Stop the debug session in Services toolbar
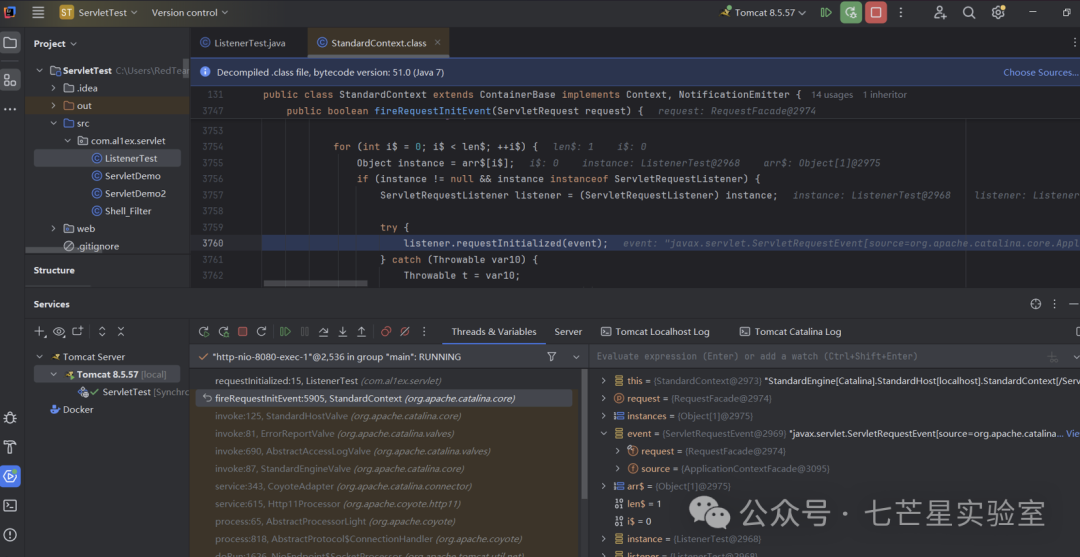Image resolution: width=1080 pixels, height=557 pixels. (x=242, y=331)
